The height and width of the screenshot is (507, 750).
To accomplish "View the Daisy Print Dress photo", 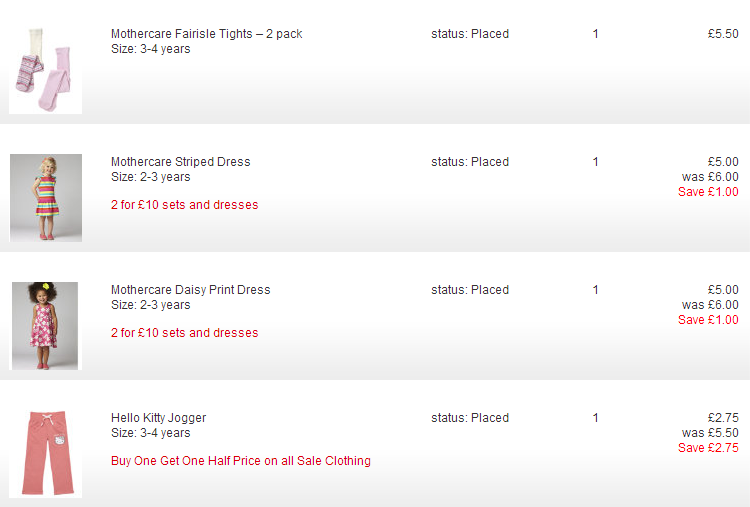I will point(45,325).
